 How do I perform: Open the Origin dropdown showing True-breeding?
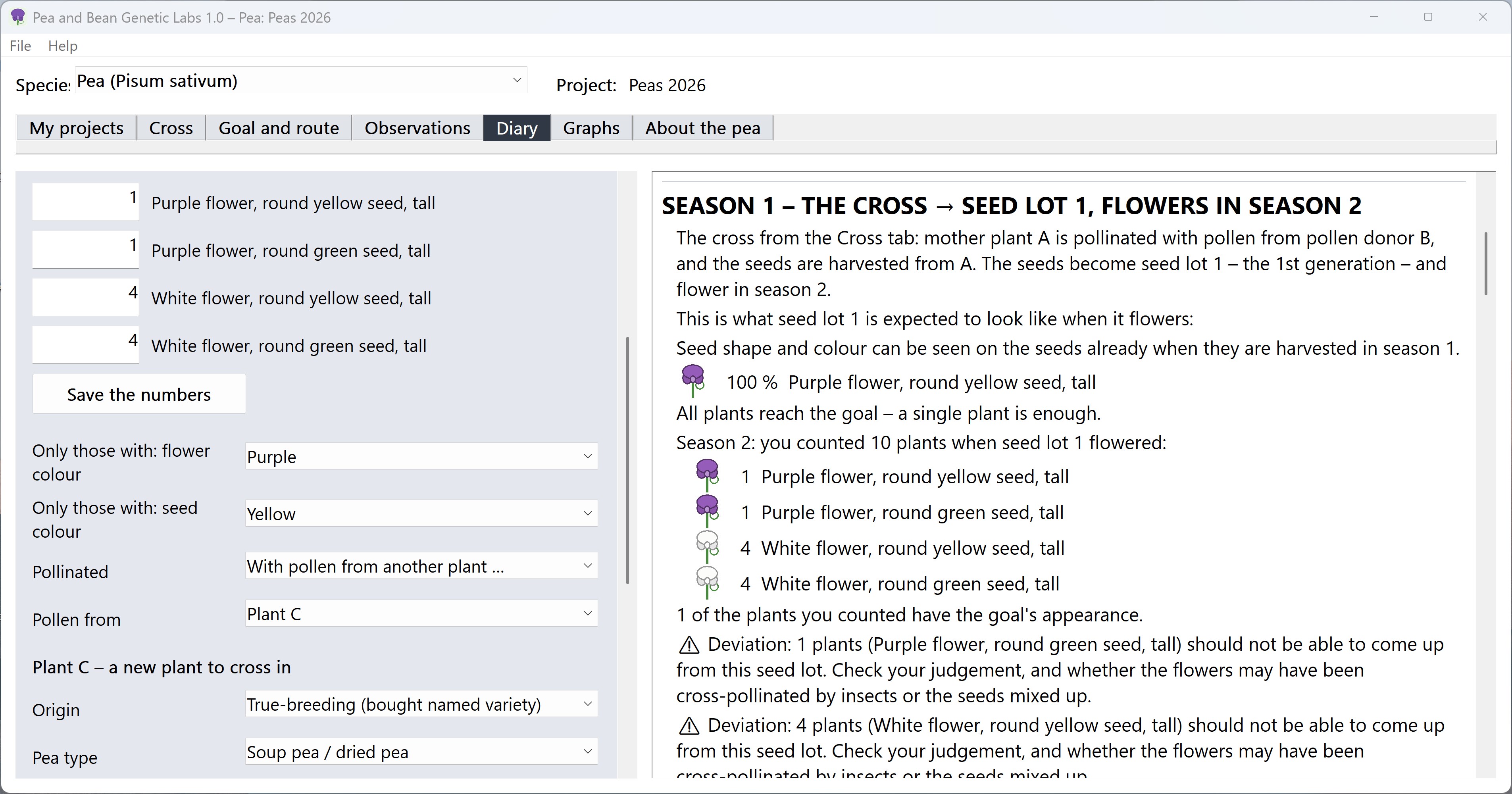421,704
